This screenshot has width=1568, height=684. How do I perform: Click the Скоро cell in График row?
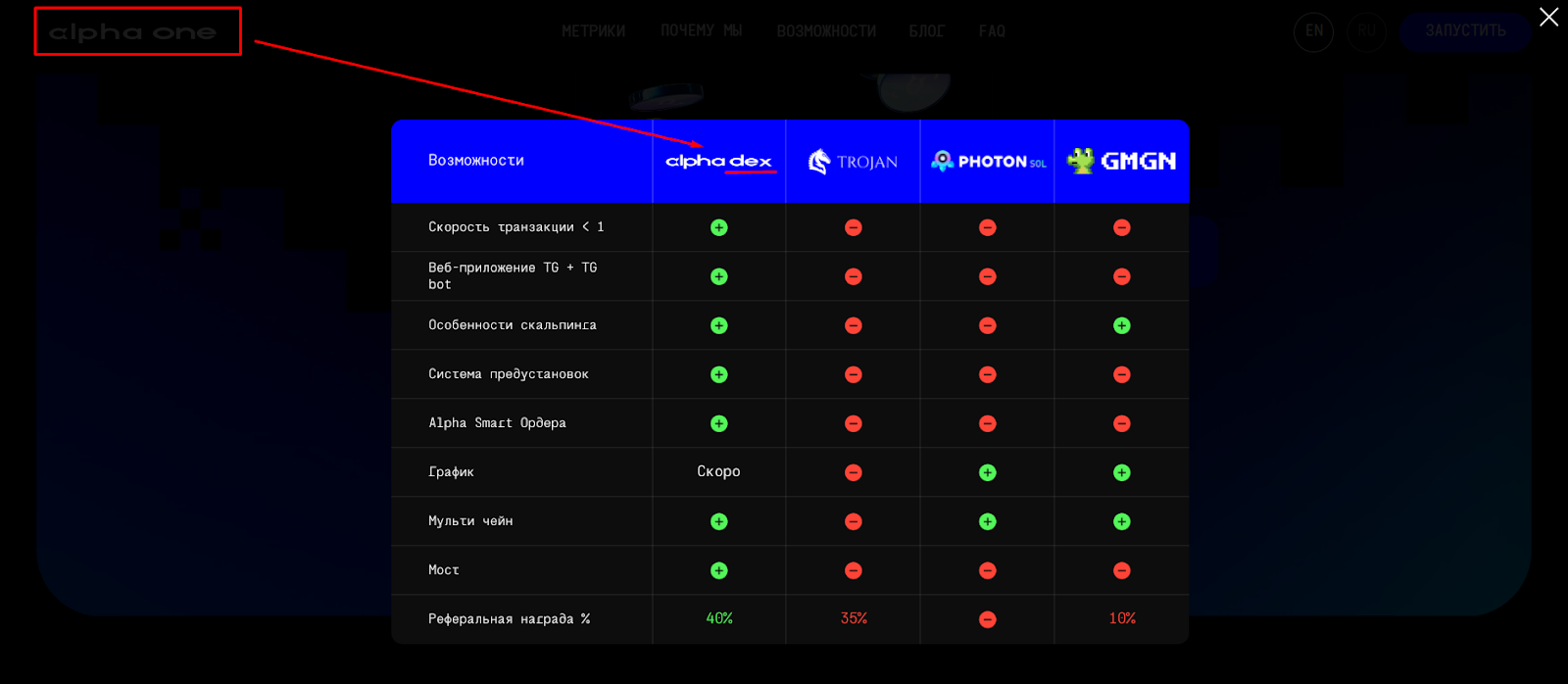[x=718, y=471]
